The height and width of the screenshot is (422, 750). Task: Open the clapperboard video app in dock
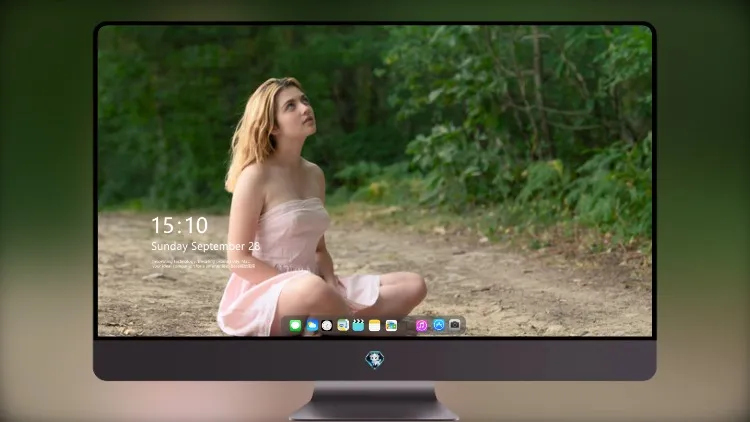[x=358, y=325]
